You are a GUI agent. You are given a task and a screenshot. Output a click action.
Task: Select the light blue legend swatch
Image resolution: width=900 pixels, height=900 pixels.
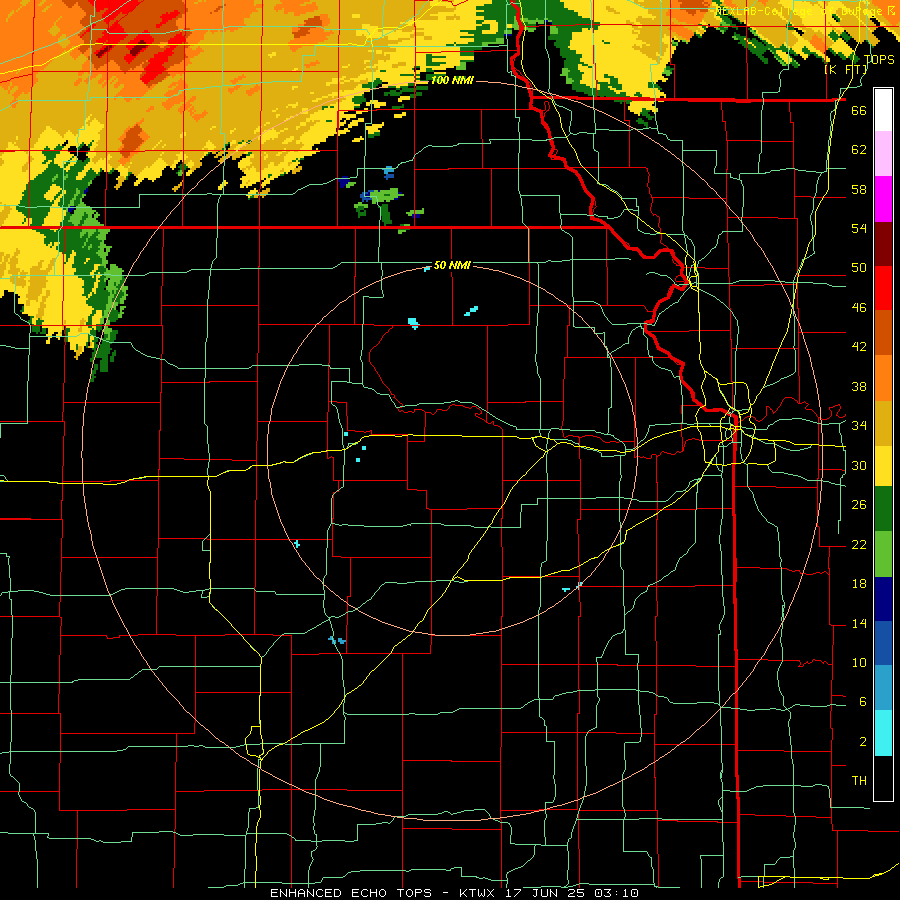883,688
